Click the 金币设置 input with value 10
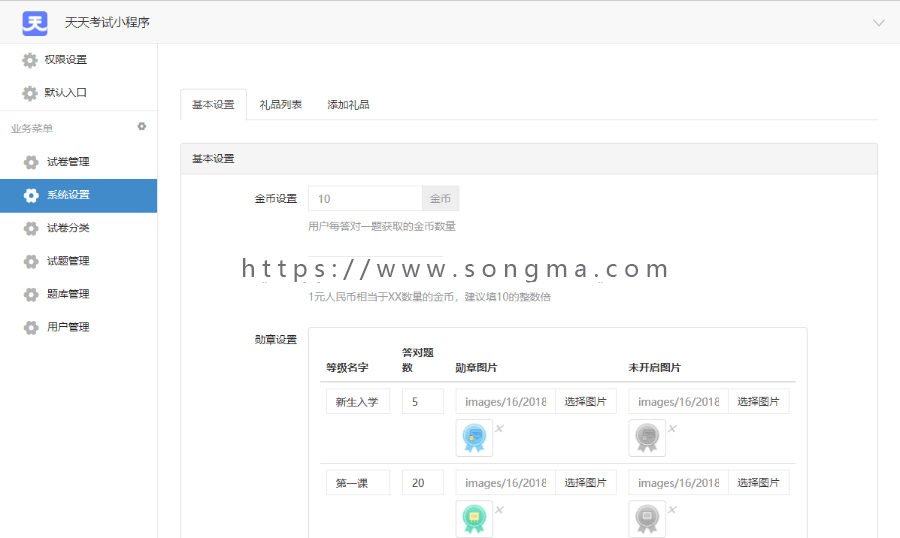Image resolution: width=900 pixels, height=538 pixels. 365,199
